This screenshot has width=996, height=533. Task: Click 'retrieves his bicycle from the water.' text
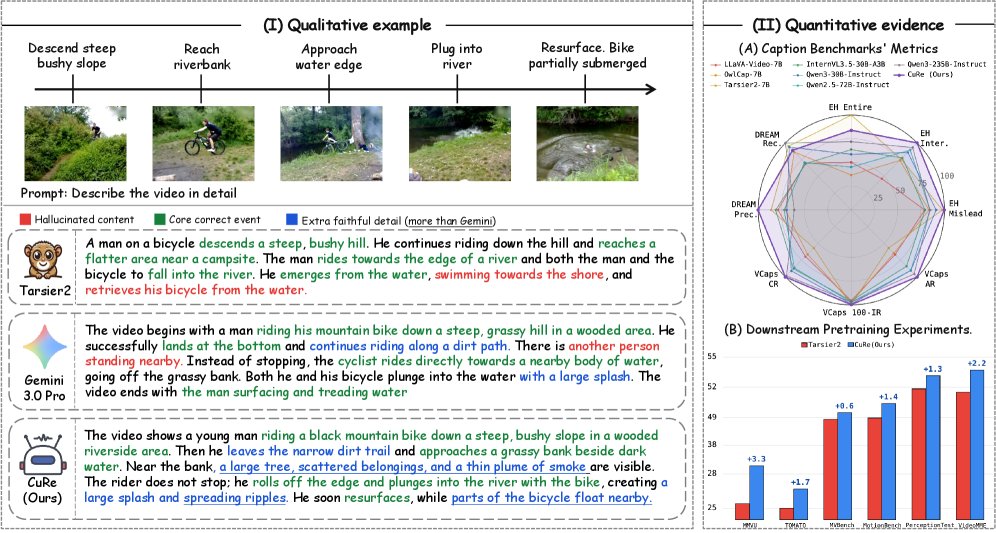tap(195, 290)
